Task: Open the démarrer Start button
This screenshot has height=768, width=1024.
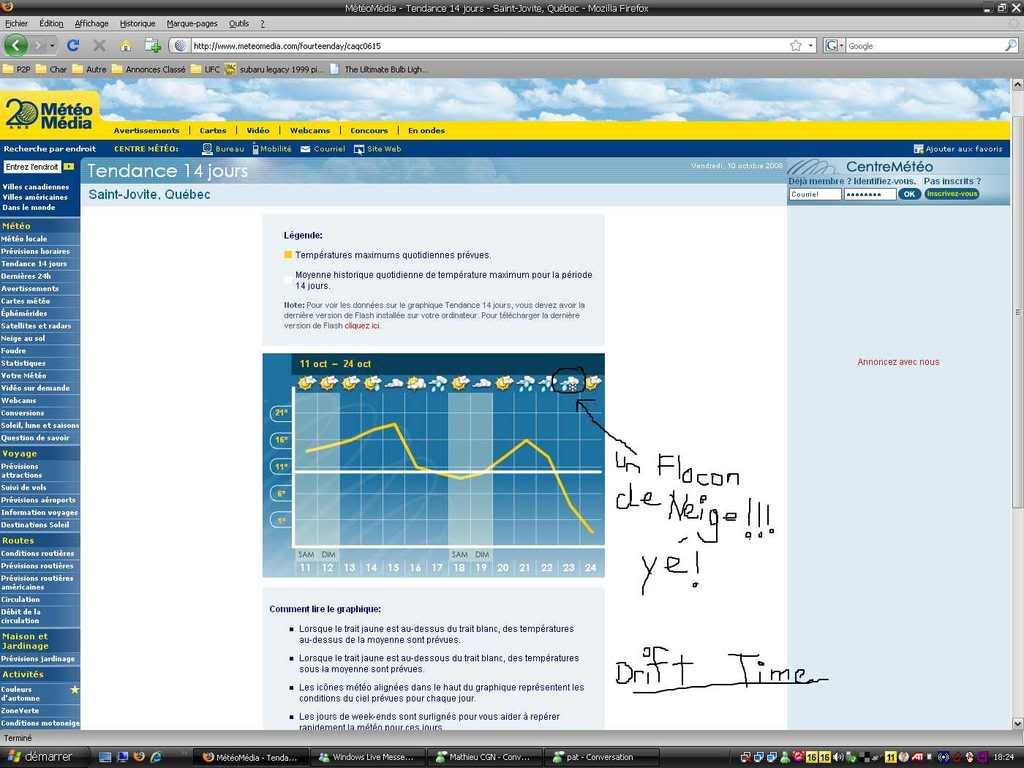Action: 38,757
